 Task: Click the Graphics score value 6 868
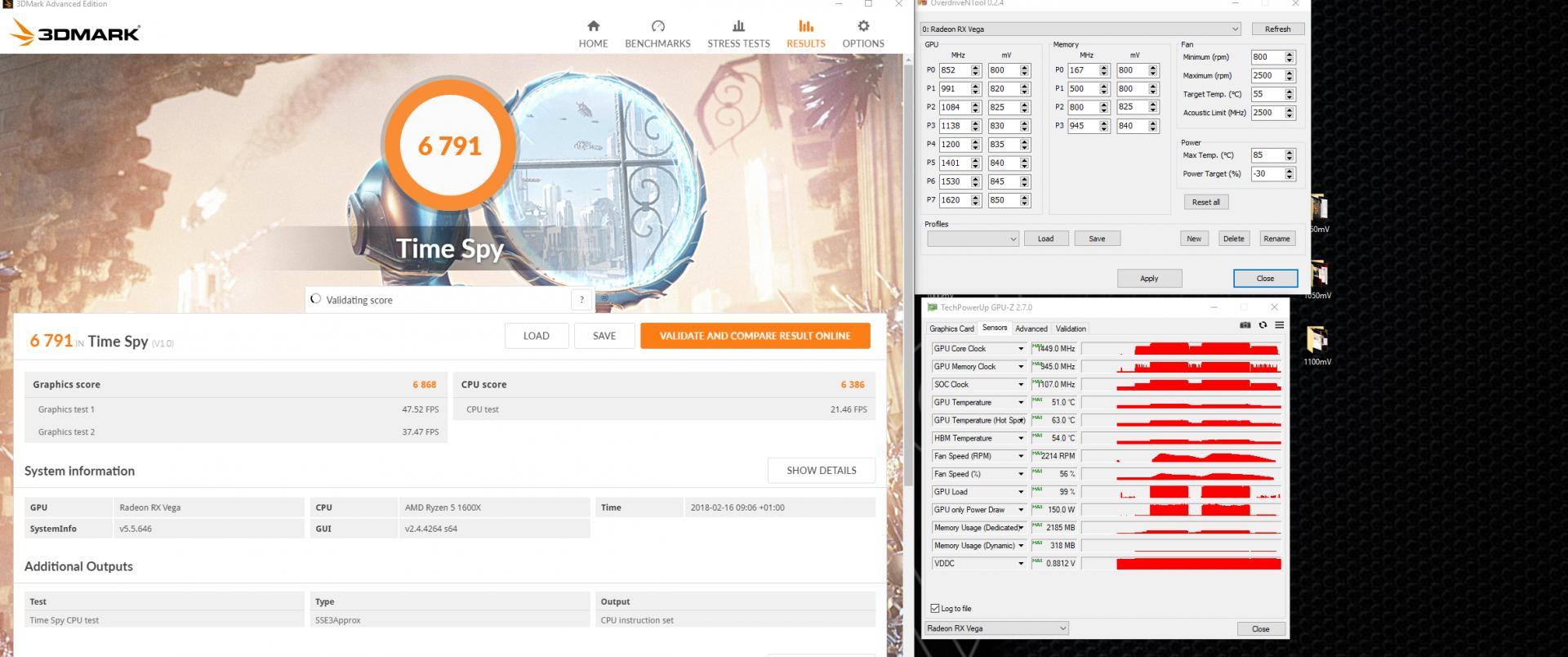tap(424, 385)
